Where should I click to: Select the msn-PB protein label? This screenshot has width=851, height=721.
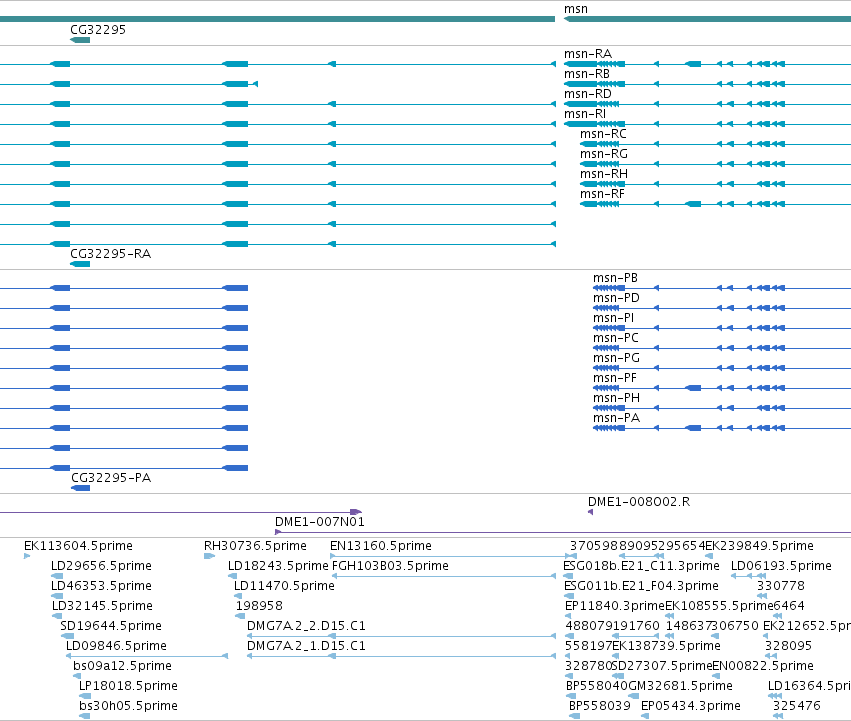pyautogui.click(x=615, y=278)
